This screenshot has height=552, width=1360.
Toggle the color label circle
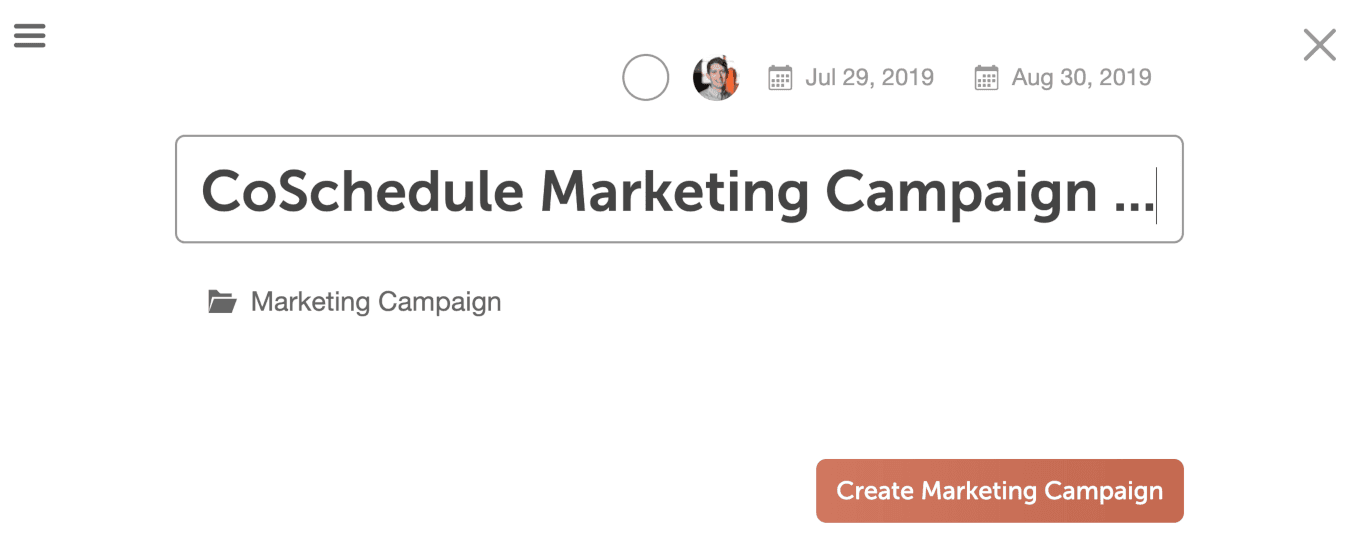point(645,77)
